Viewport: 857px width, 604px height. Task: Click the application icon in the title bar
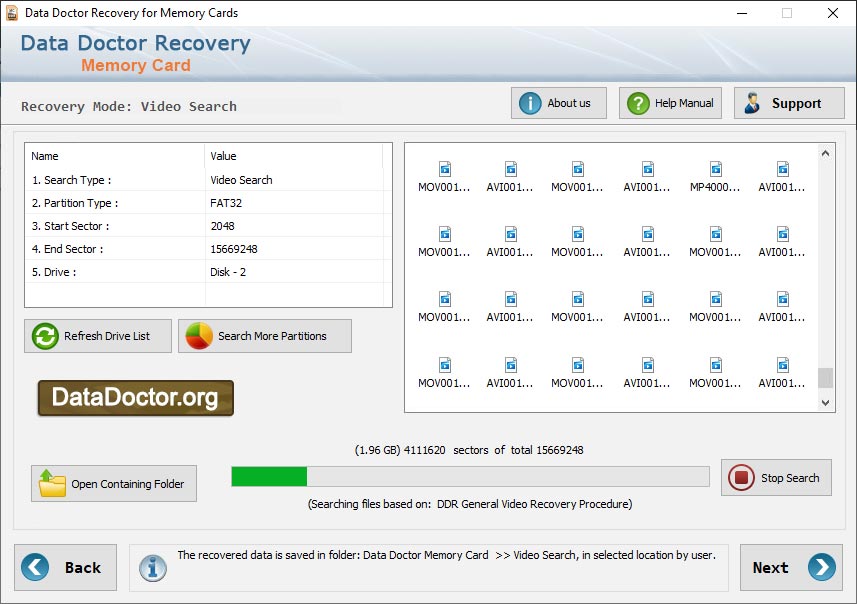click(x=14, y=13)
